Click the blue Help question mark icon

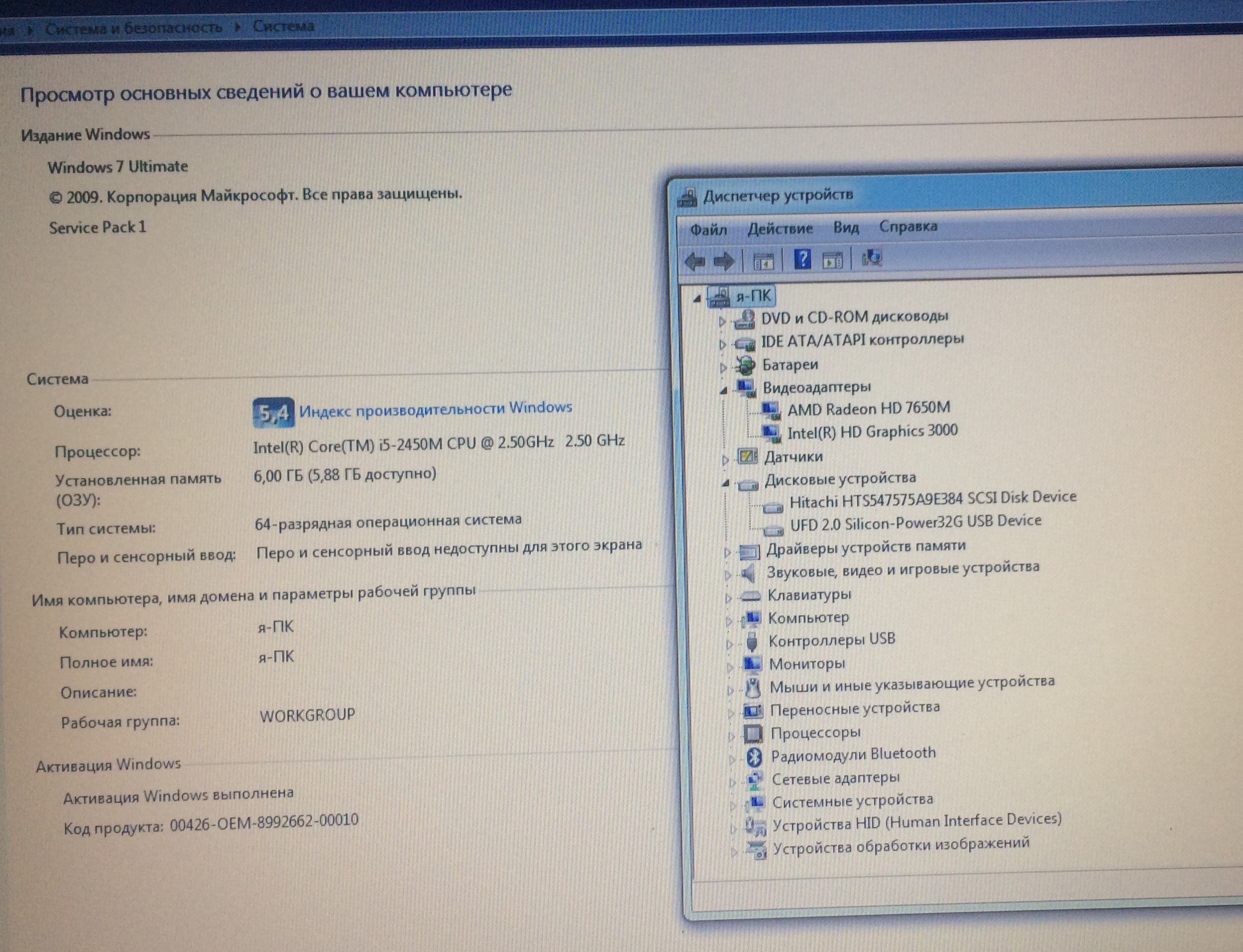(x=802, y=260)
